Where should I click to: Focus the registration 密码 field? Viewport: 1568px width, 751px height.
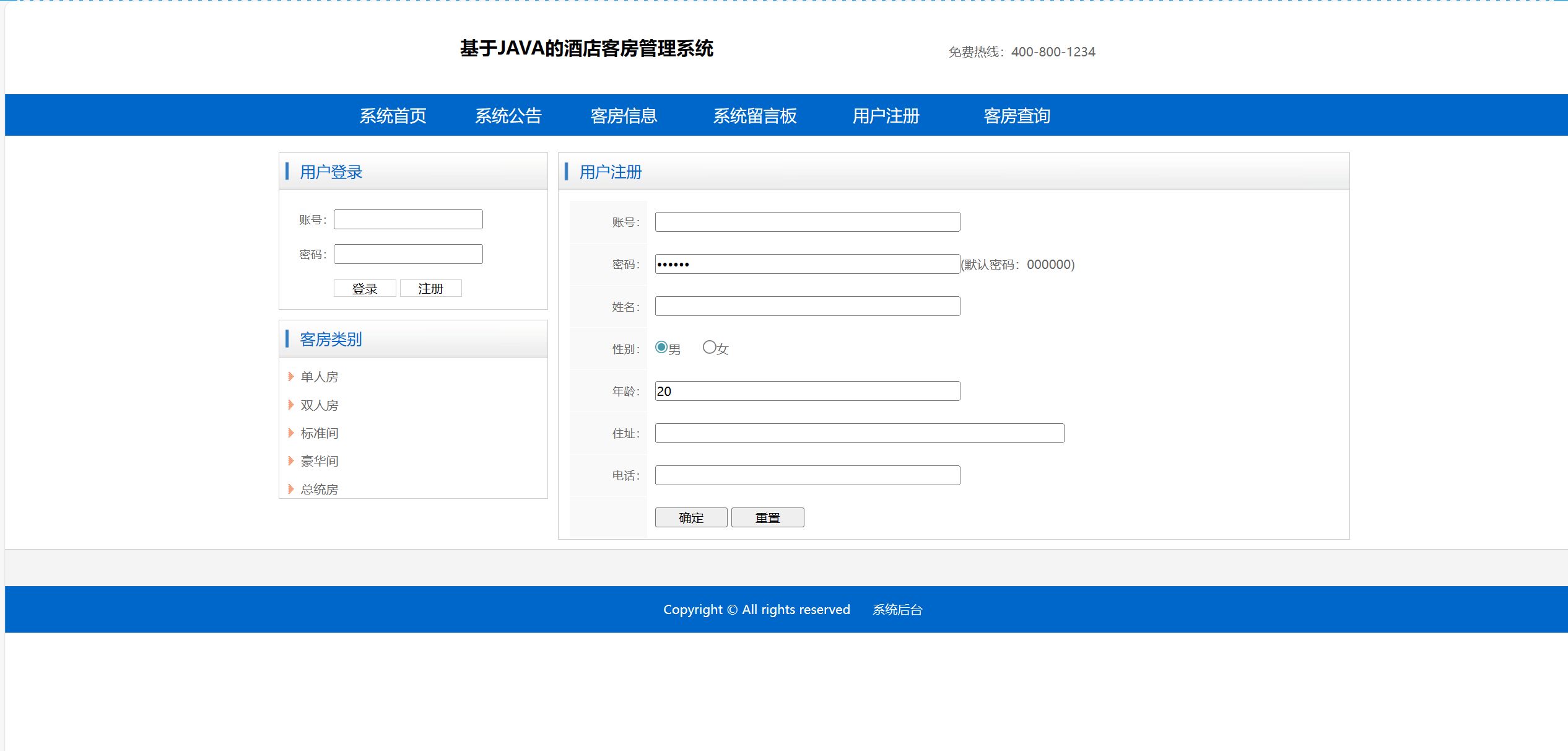coord(808,264)
